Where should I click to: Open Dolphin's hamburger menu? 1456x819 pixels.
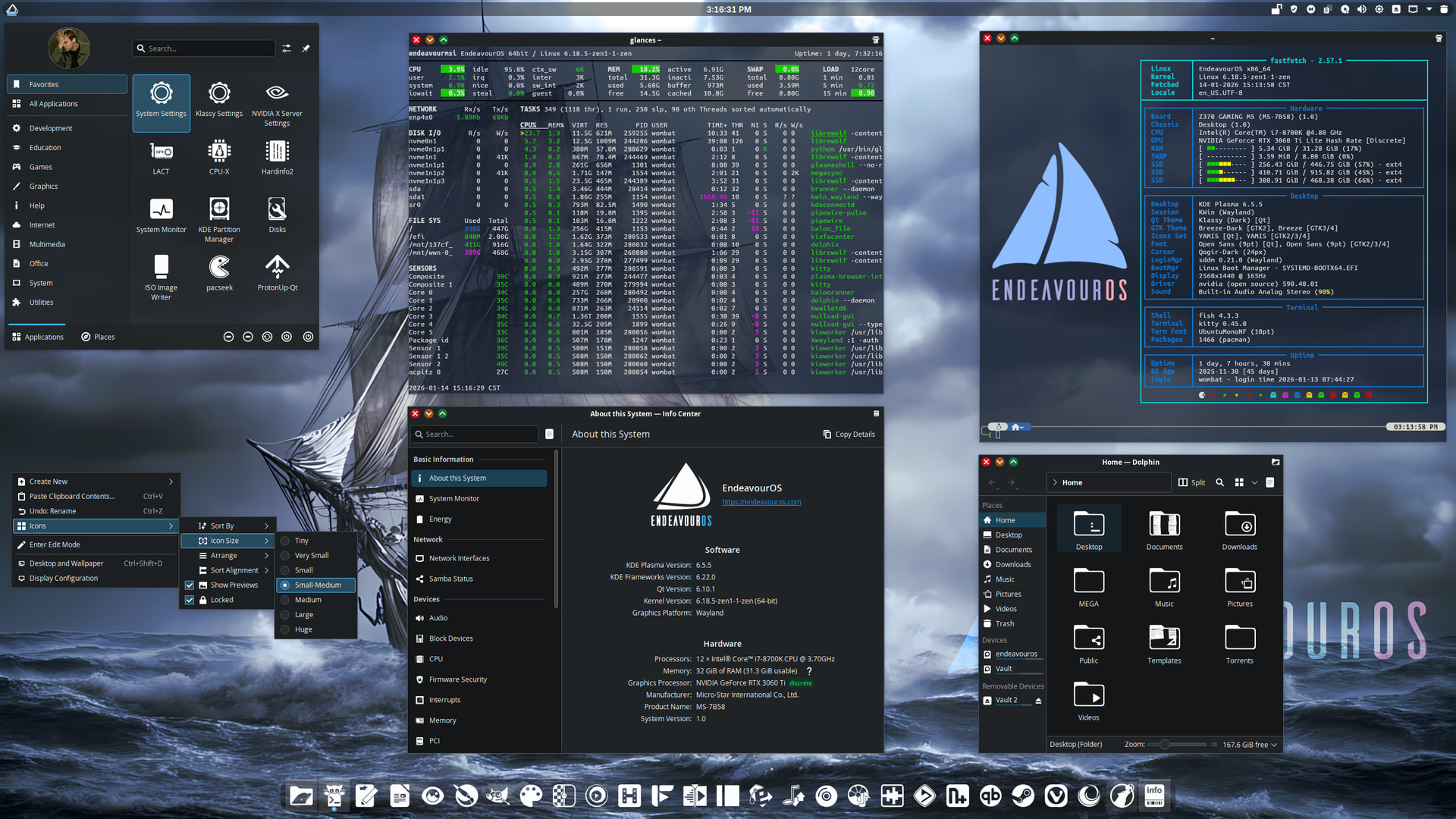coord(1270,482)
